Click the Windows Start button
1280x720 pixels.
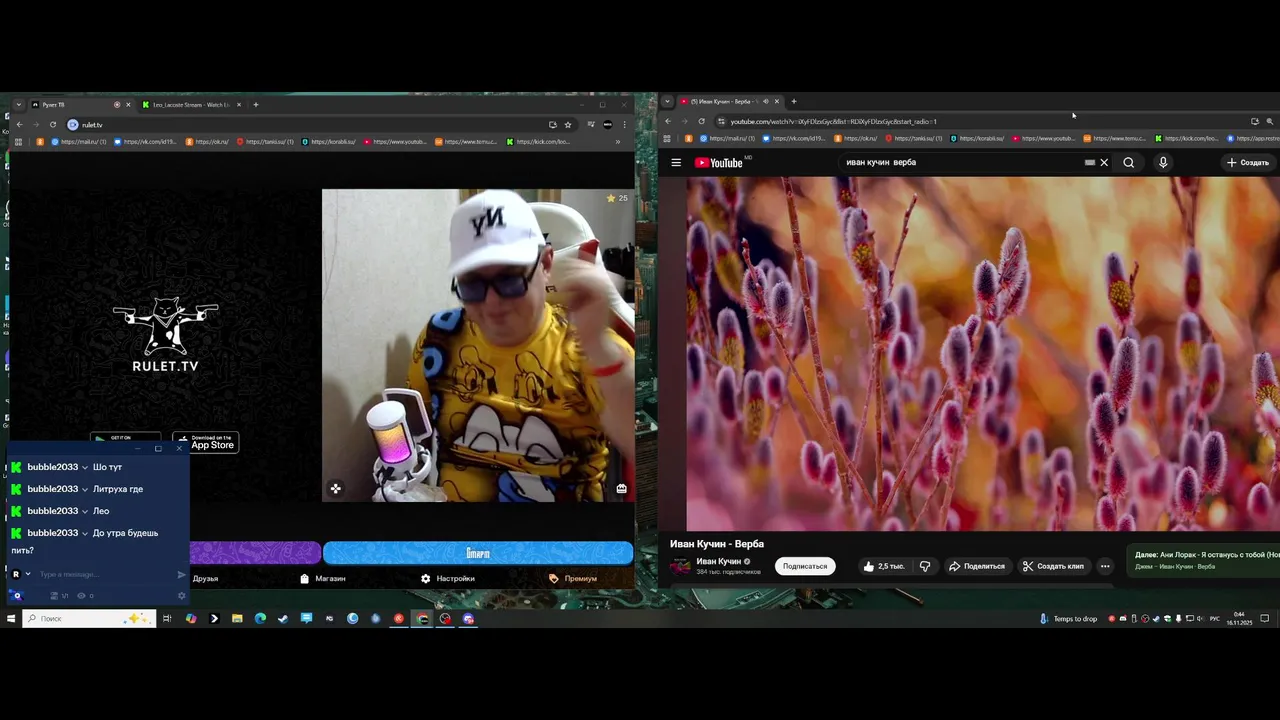pos(11,619)
